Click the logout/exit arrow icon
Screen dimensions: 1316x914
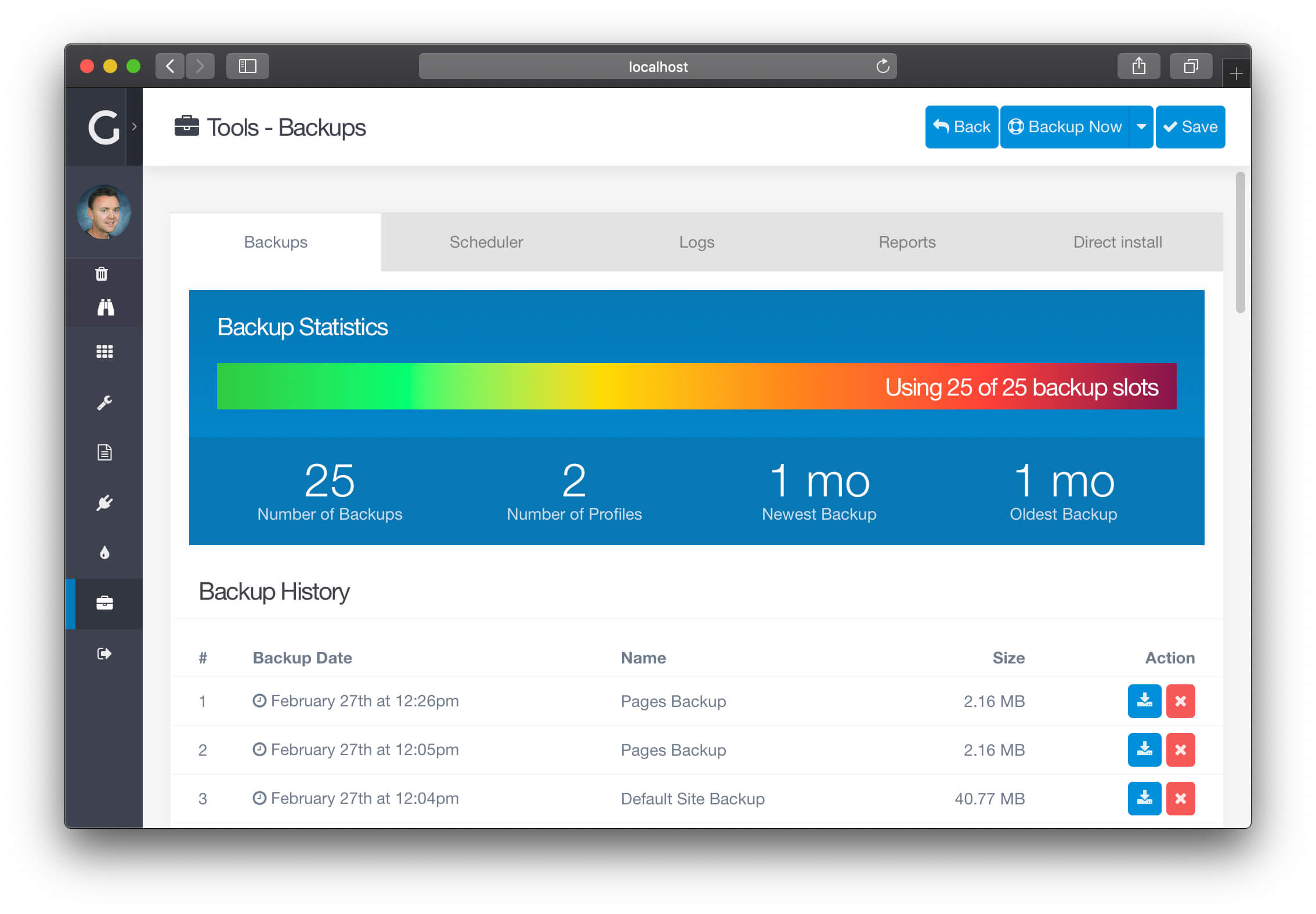[105, 654]
